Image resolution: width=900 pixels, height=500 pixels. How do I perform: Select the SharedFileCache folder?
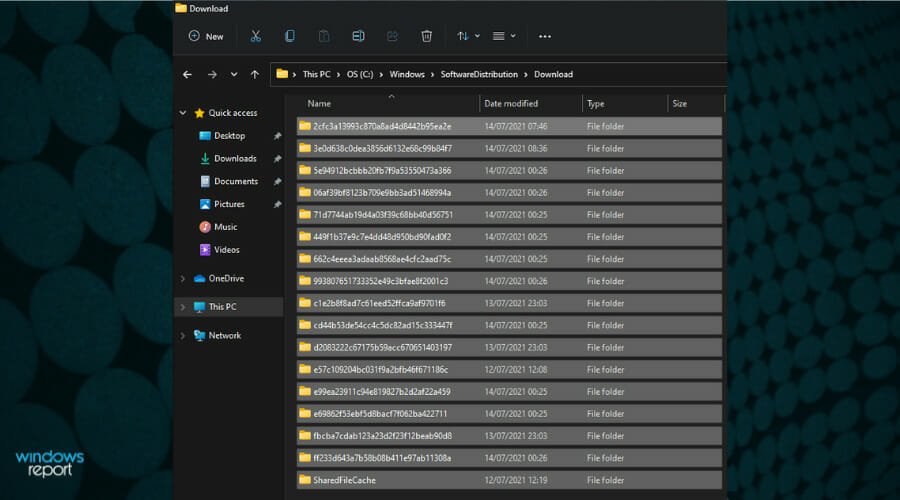pos(509,480)
